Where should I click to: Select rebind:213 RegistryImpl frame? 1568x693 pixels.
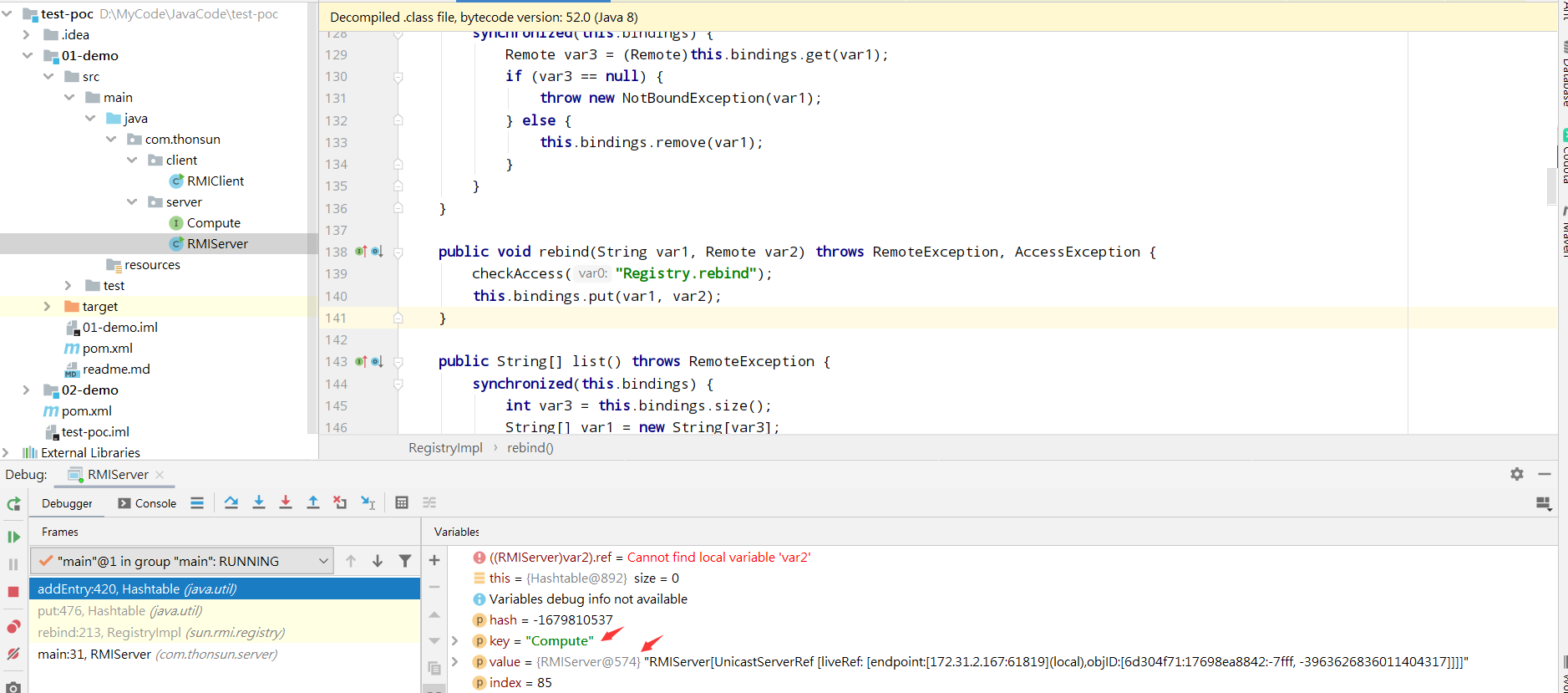pyautogui.click(x=225, y=632)
